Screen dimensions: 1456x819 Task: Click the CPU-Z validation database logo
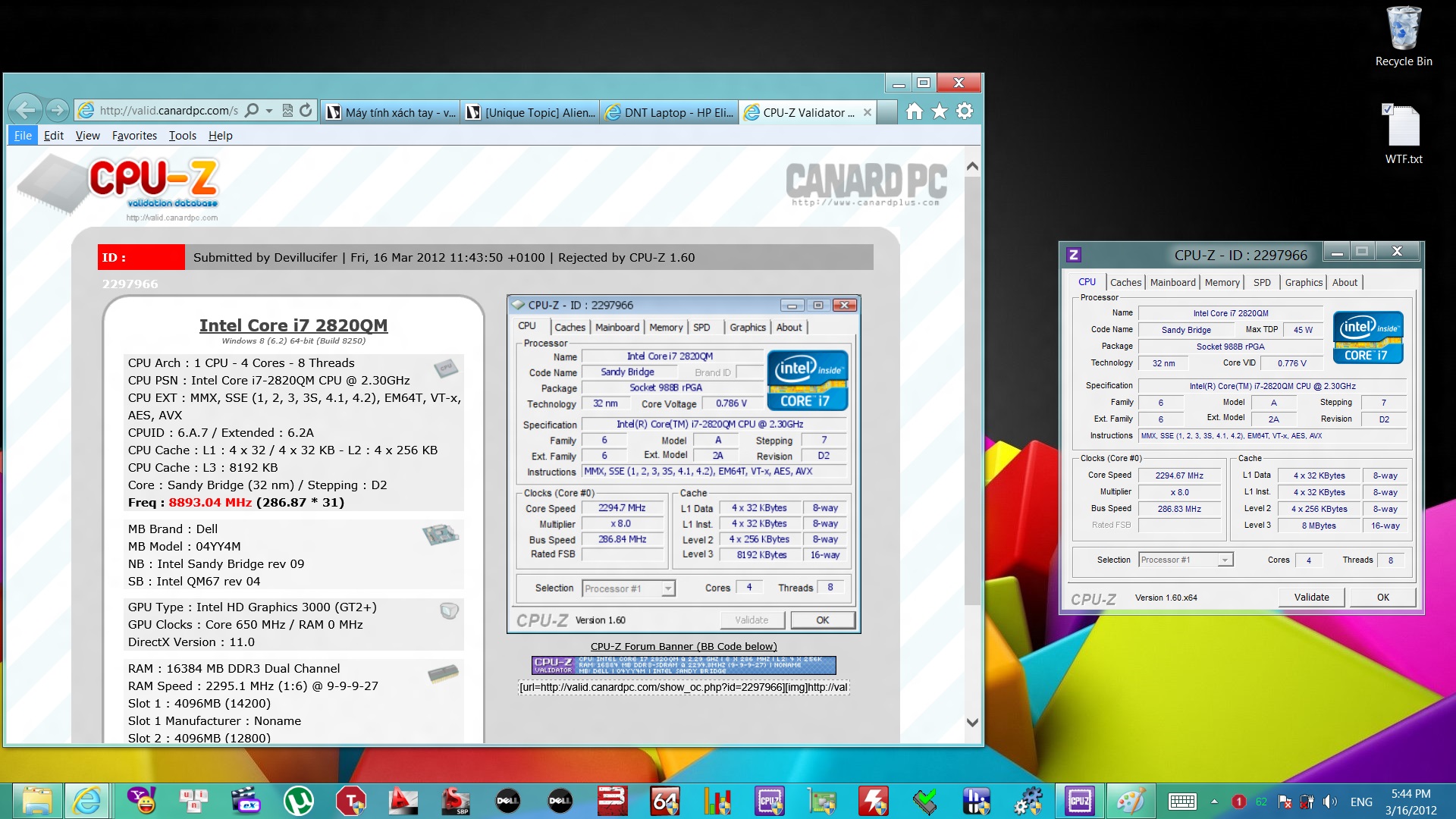tap(119, 187)
